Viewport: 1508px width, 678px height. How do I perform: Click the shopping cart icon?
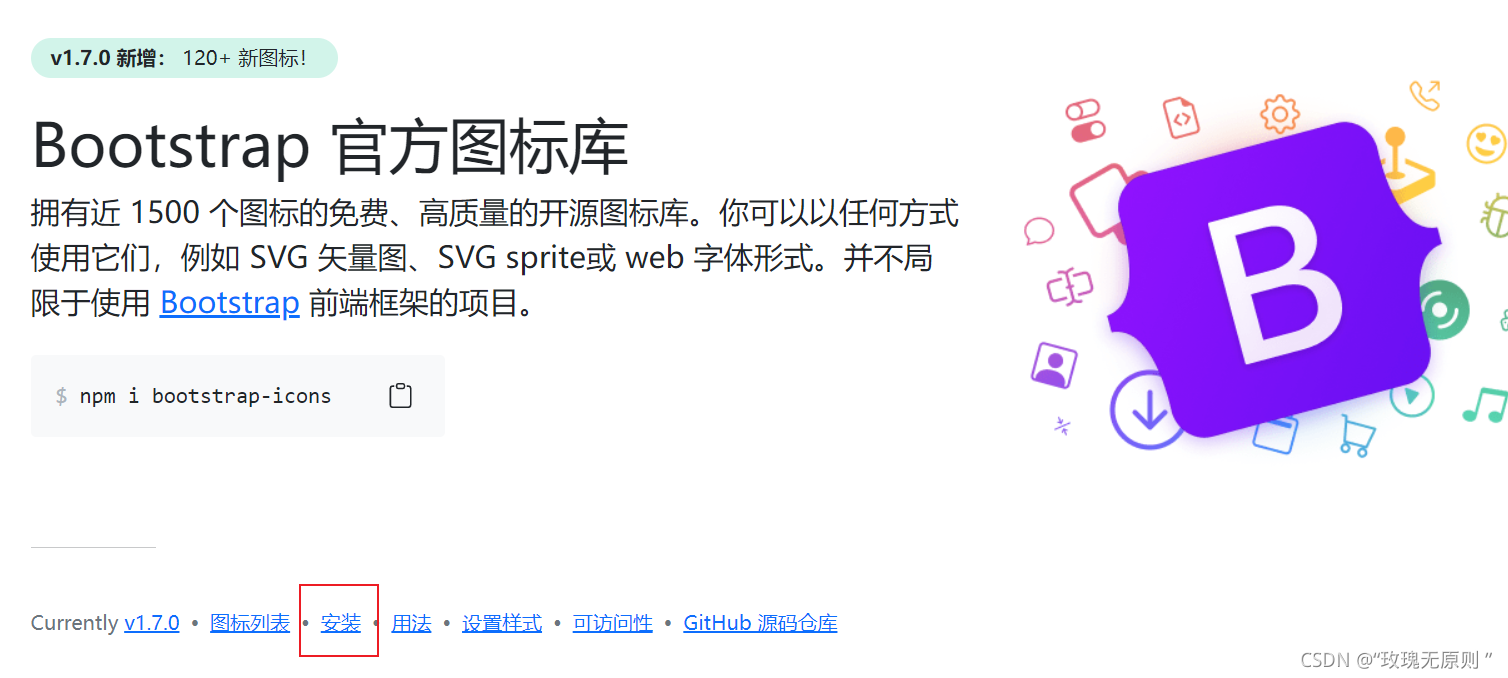1357,435
